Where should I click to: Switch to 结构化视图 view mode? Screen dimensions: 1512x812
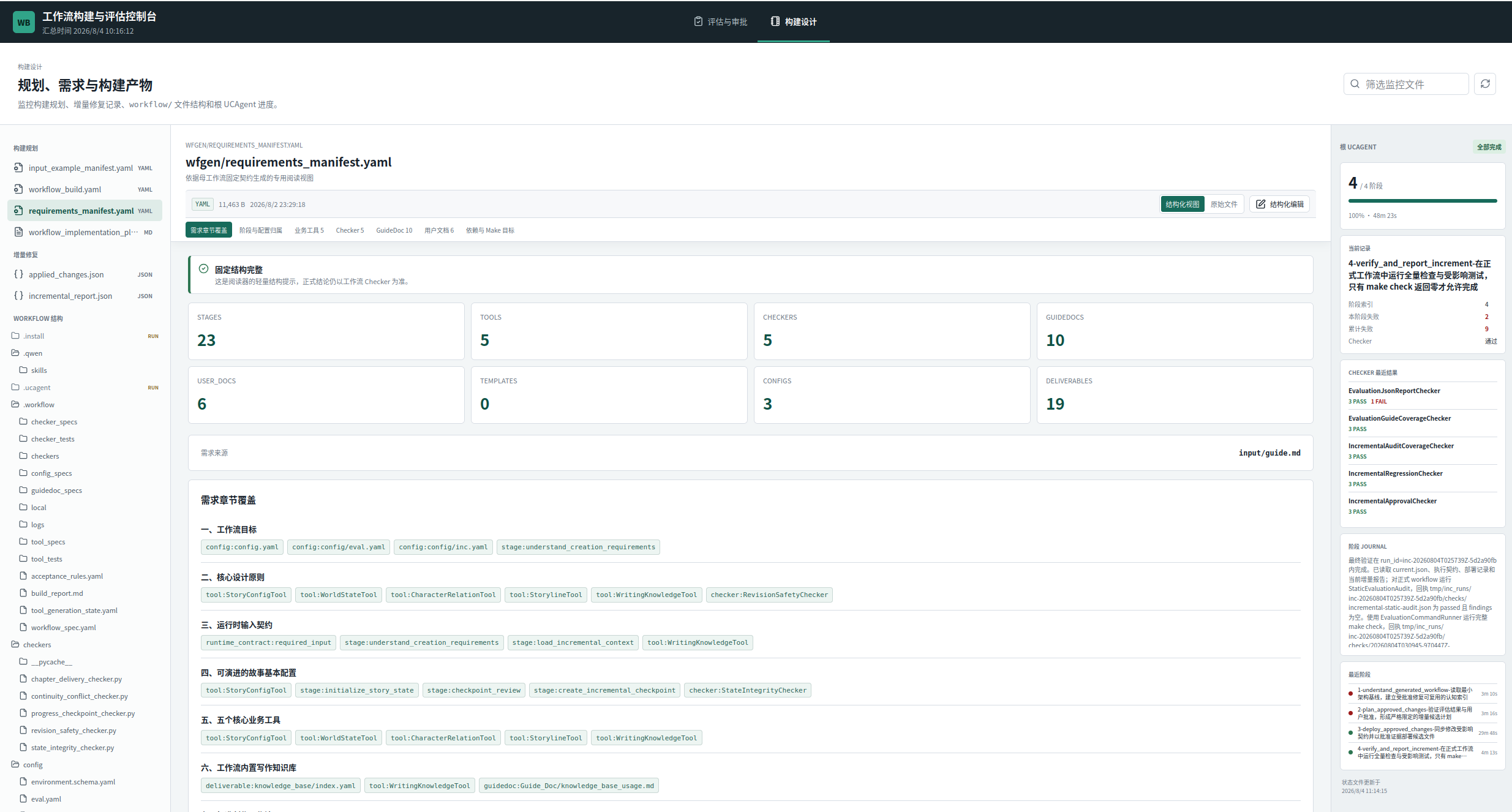[1182, 204]
